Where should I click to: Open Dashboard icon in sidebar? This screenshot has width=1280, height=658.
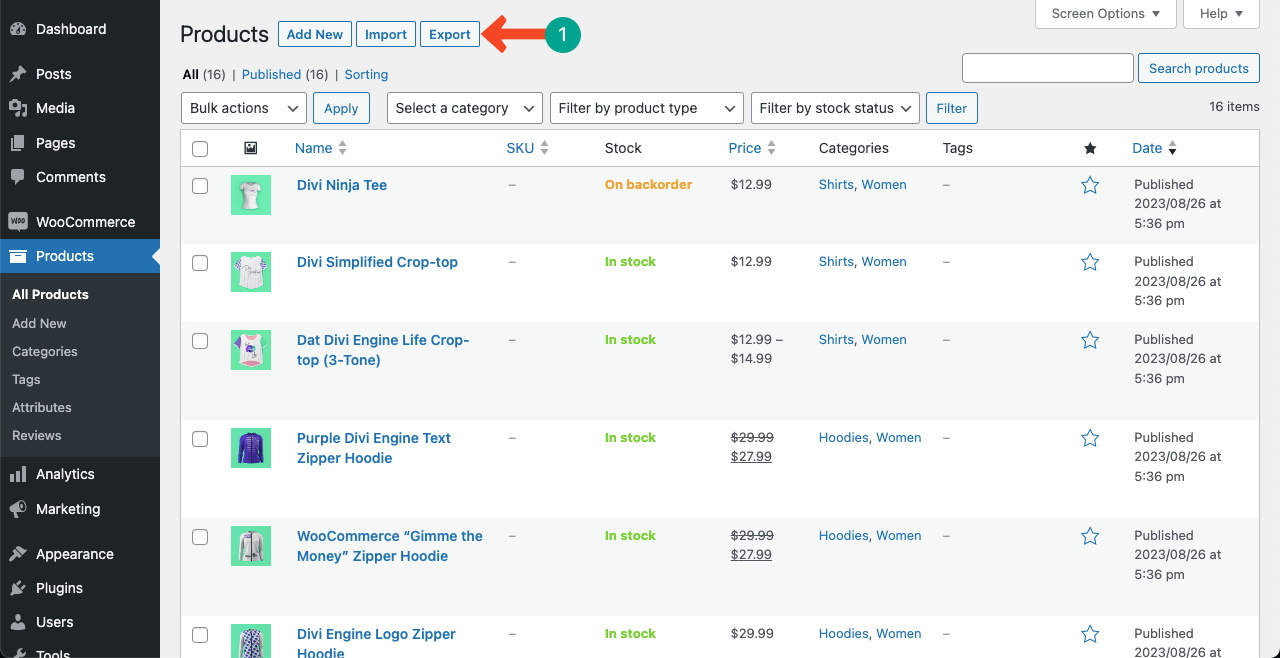click(x=18, y=29)
